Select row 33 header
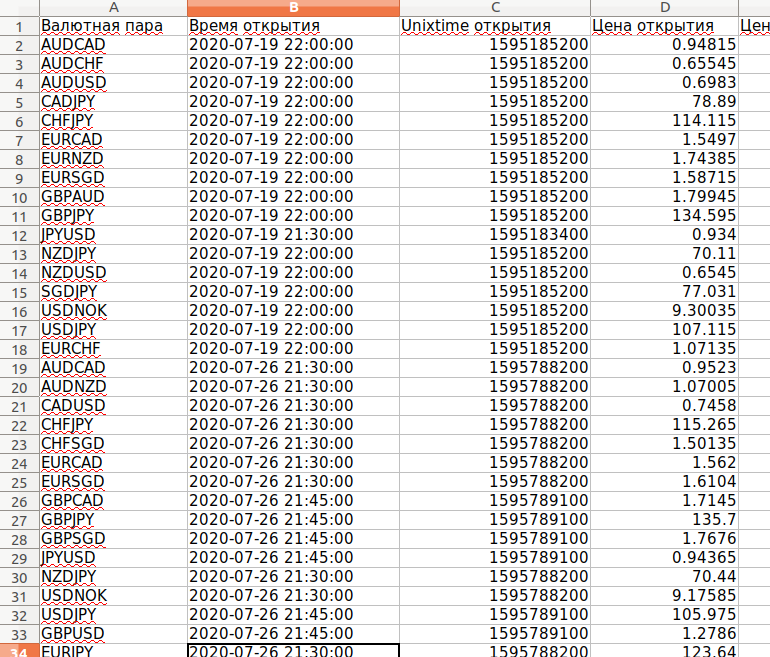The height and width of the screenshot is (657, 770). click(20, 634)
